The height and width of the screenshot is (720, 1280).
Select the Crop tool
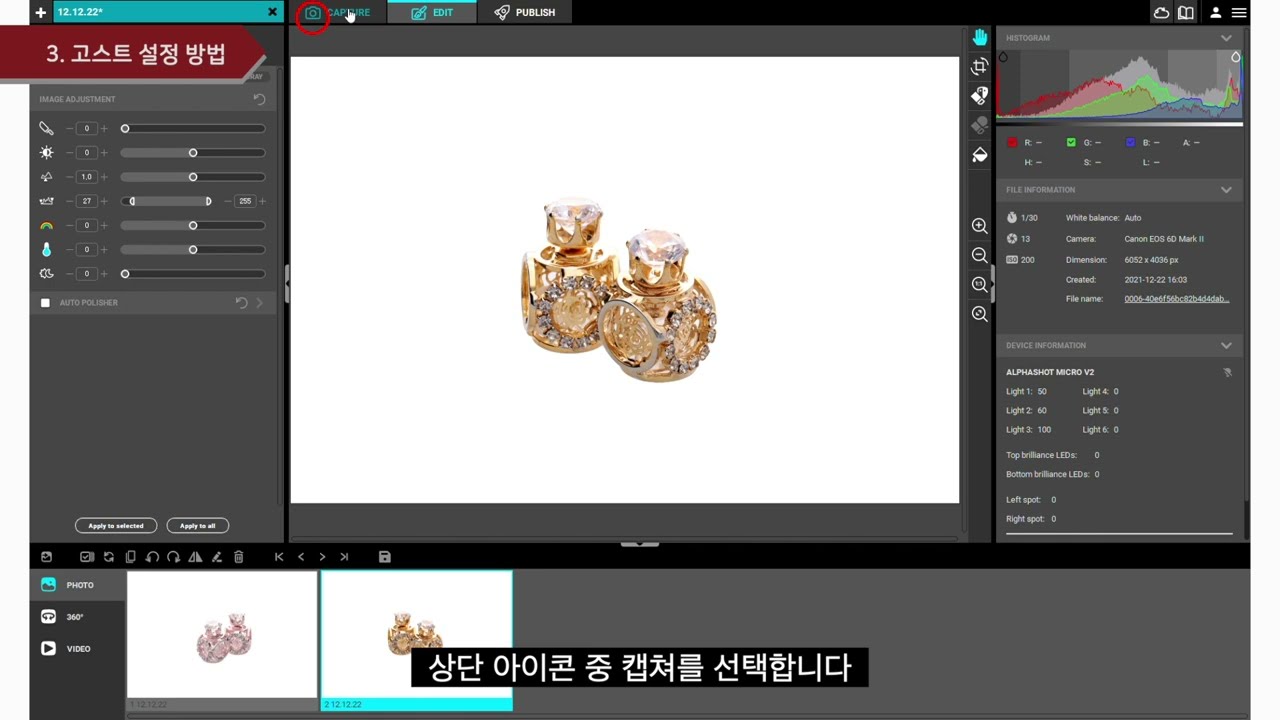pyautogui.click(x=980, y=66)
